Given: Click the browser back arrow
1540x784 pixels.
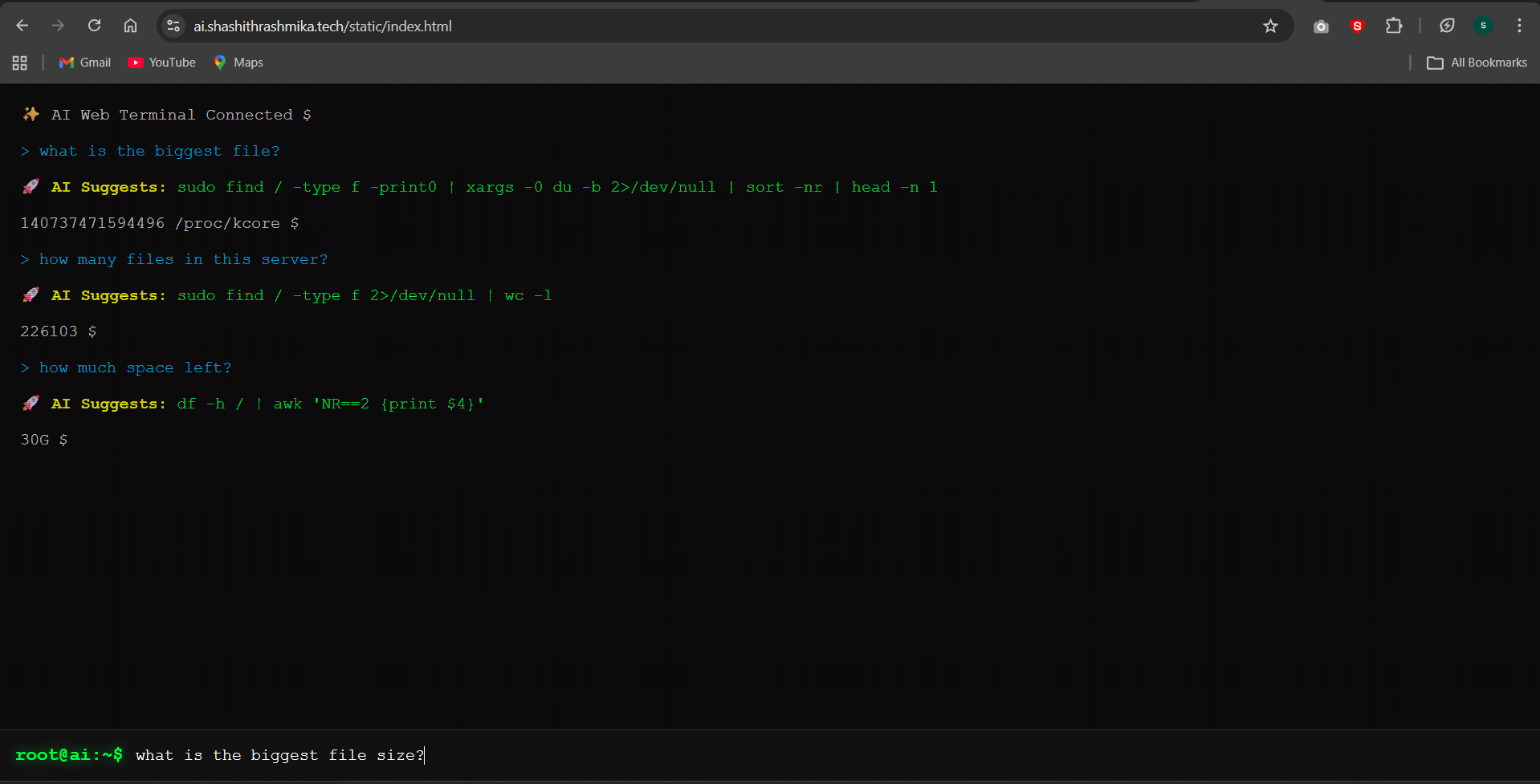Looking at the screenshot, I should tap(22, 26).
